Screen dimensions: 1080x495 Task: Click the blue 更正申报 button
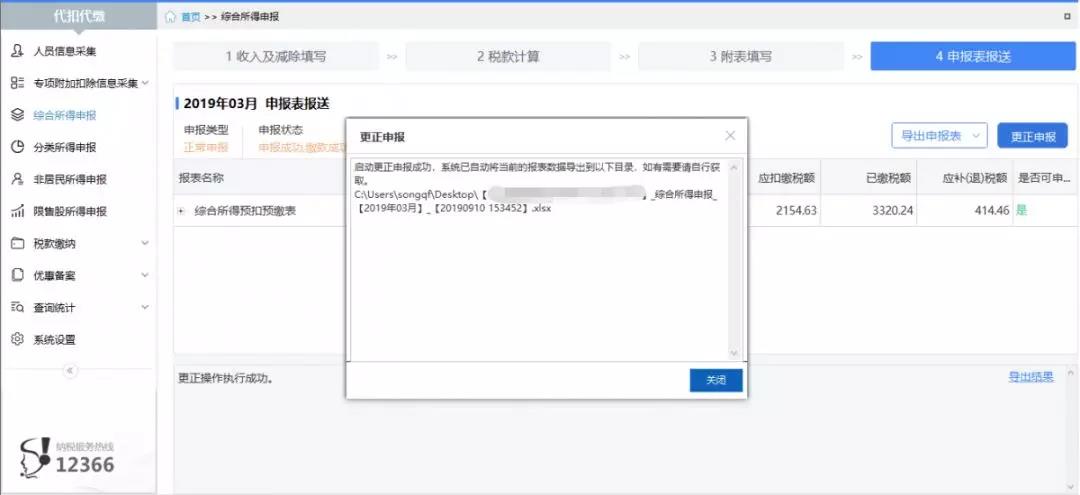(x=1032, y=136)
